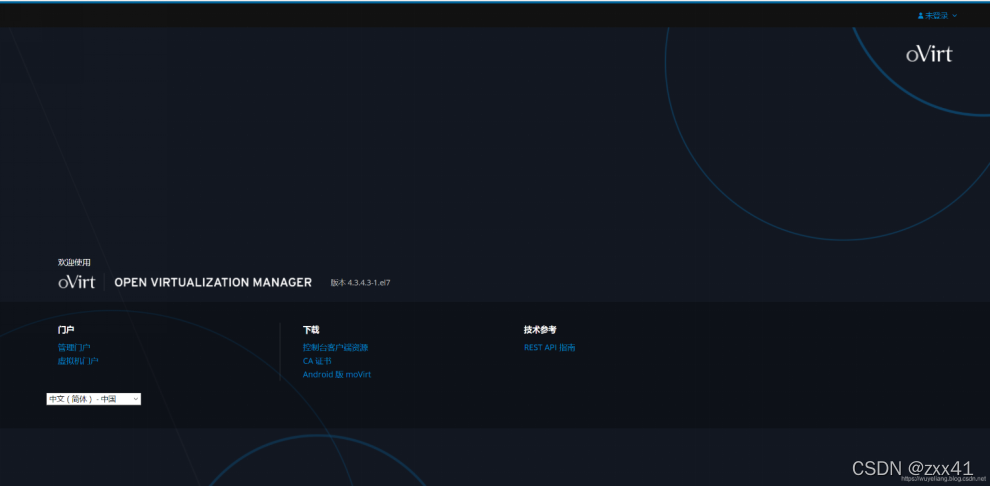Open the 控制台客户端资源 download link

335,347
